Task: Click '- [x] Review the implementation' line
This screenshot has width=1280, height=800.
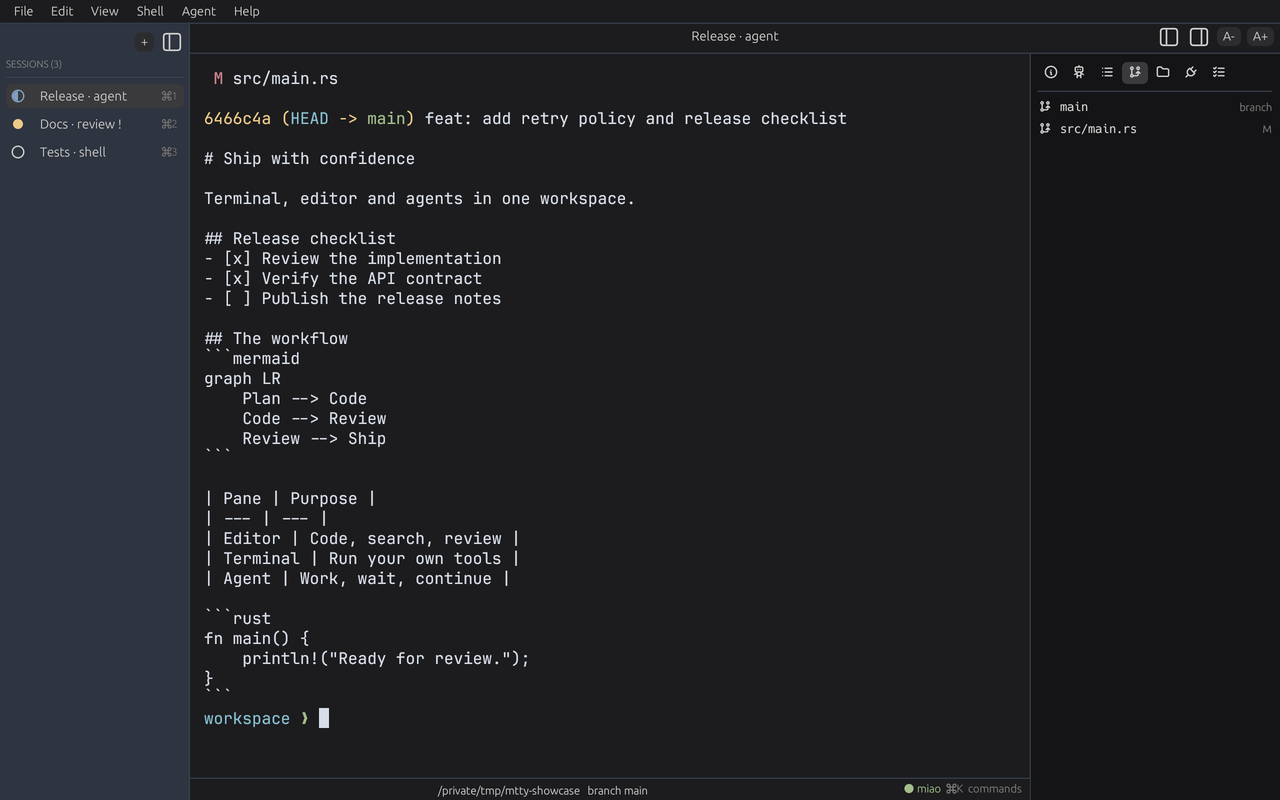Action: click(x=353, y=258)
